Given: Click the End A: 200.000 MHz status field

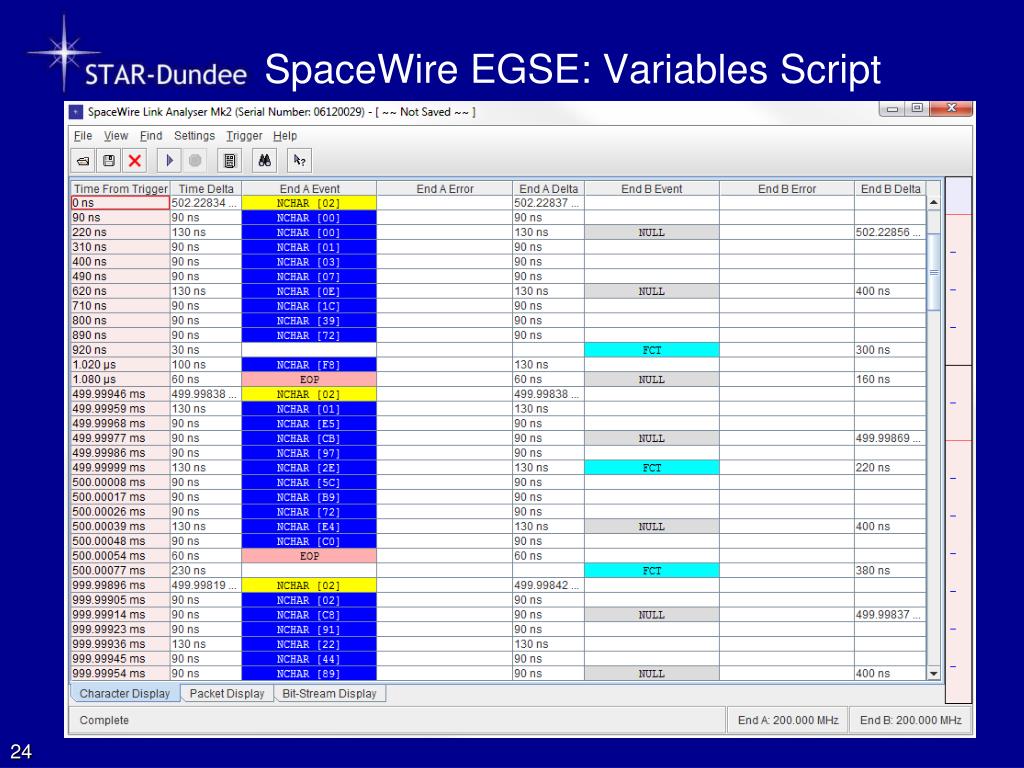Looking at the screenshot, I should click(788, 720).
